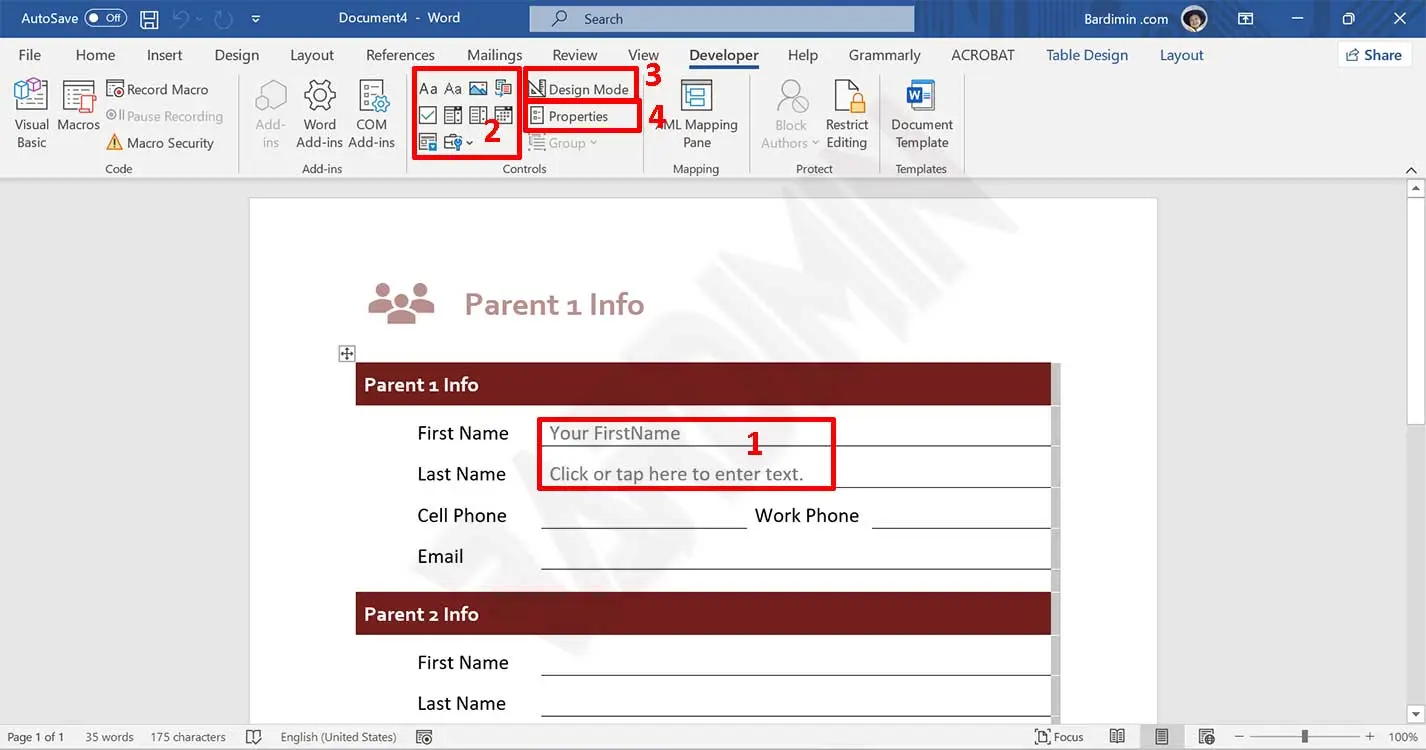
Task: Open Restrict Editing pane
Action: (x=846, y=114)
